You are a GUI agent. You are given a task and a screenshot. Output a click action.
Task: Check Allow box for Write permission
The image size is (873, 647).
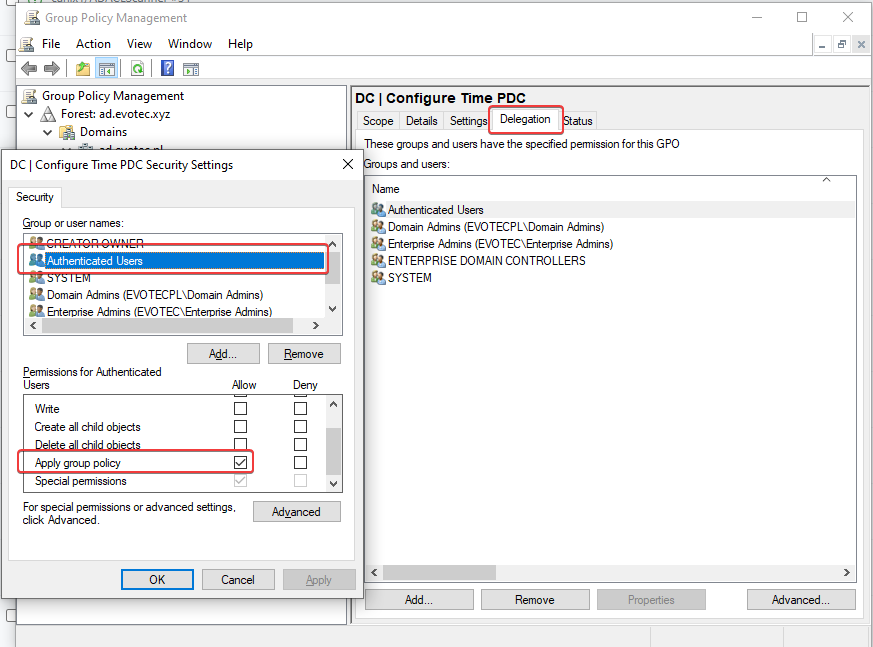240,409
